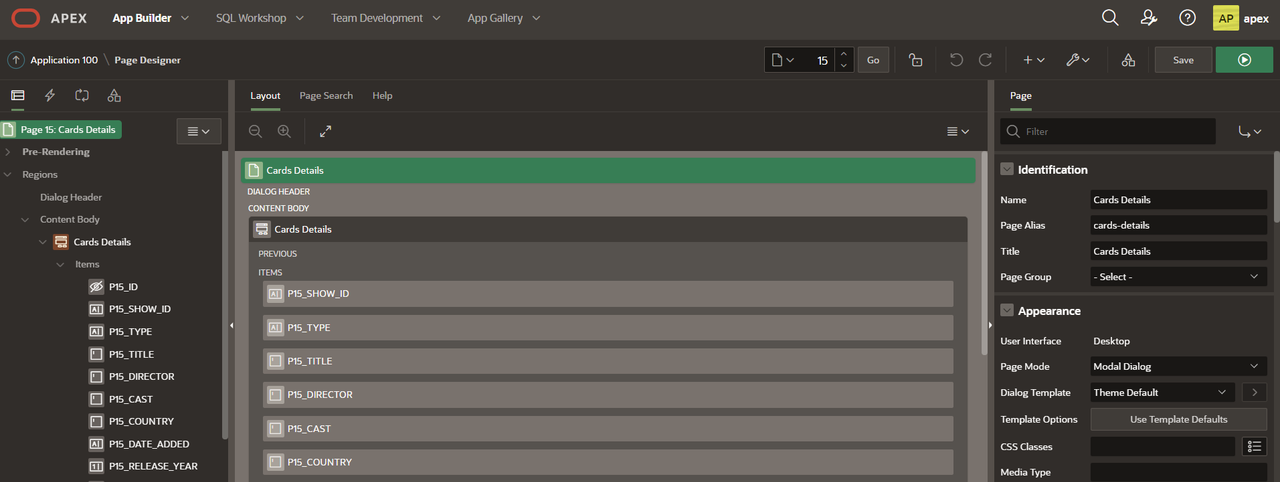This screenshot has height=482, width=1280.
Task: Select P15_TITLE in the tree
Action: click(x=121, y=354)
